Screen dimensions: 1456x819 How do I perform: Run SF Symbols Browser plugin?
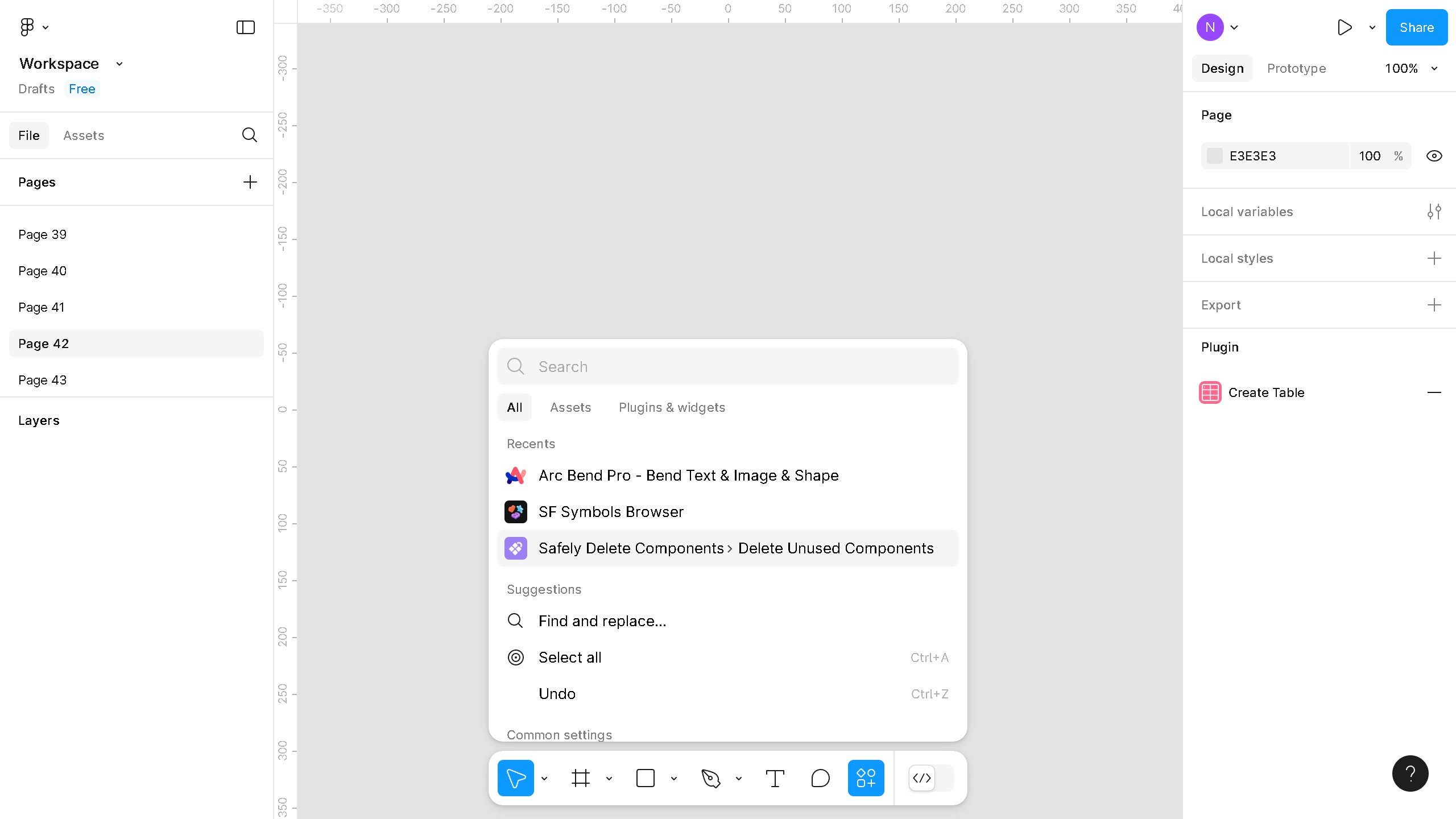tap(611, 512)
